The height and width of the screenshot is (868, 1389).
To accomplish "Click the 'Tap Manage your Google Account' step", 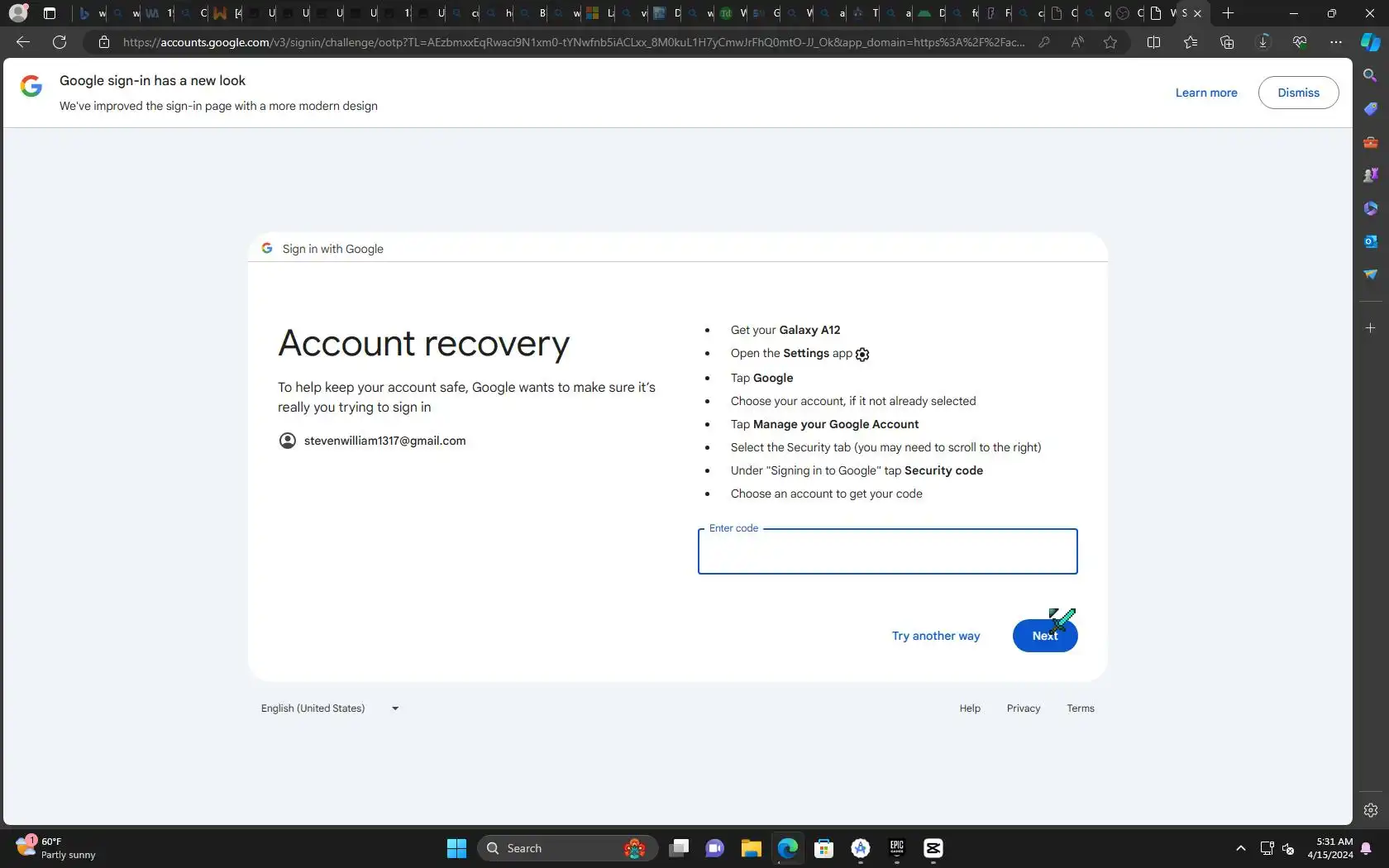I will pos(825,424).
